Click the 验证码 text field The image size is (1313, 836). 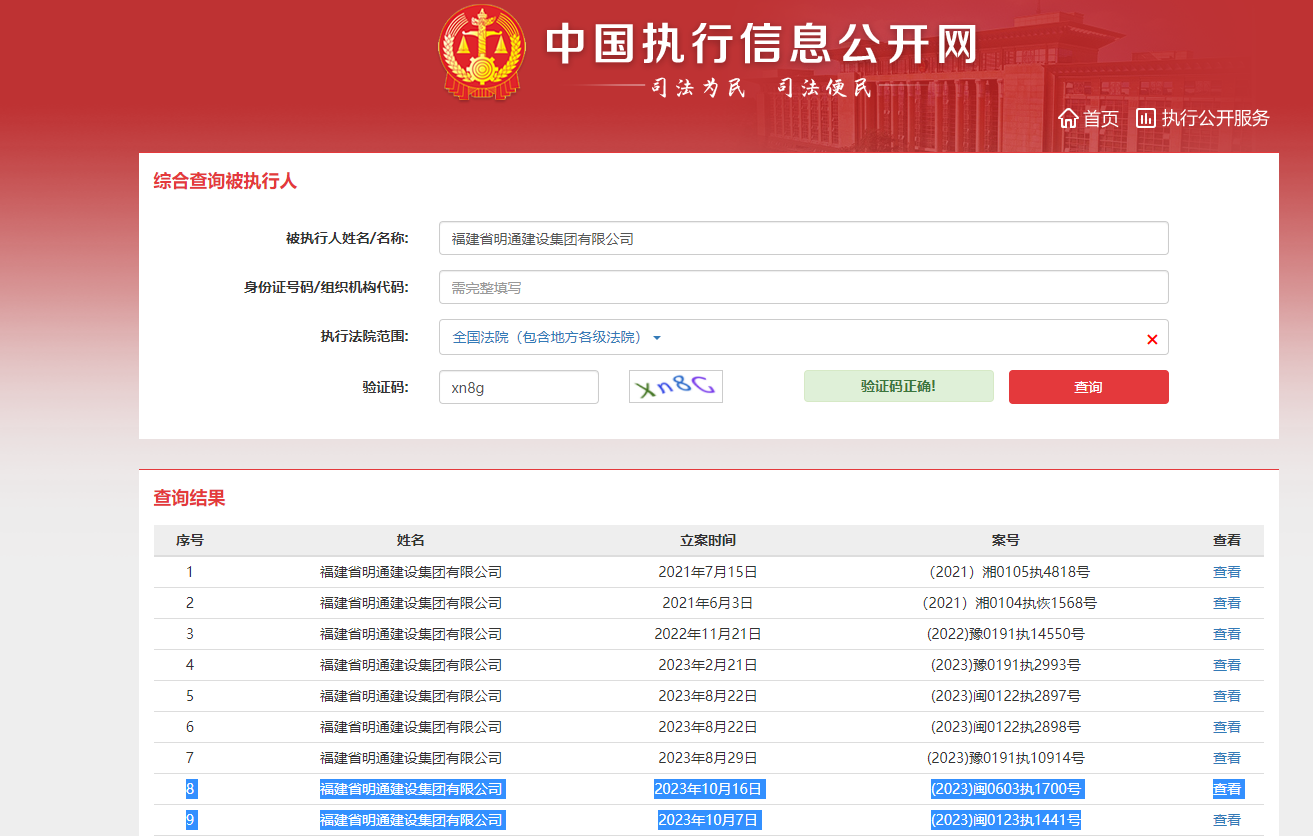pyautogui.click(x=518, y=388)
